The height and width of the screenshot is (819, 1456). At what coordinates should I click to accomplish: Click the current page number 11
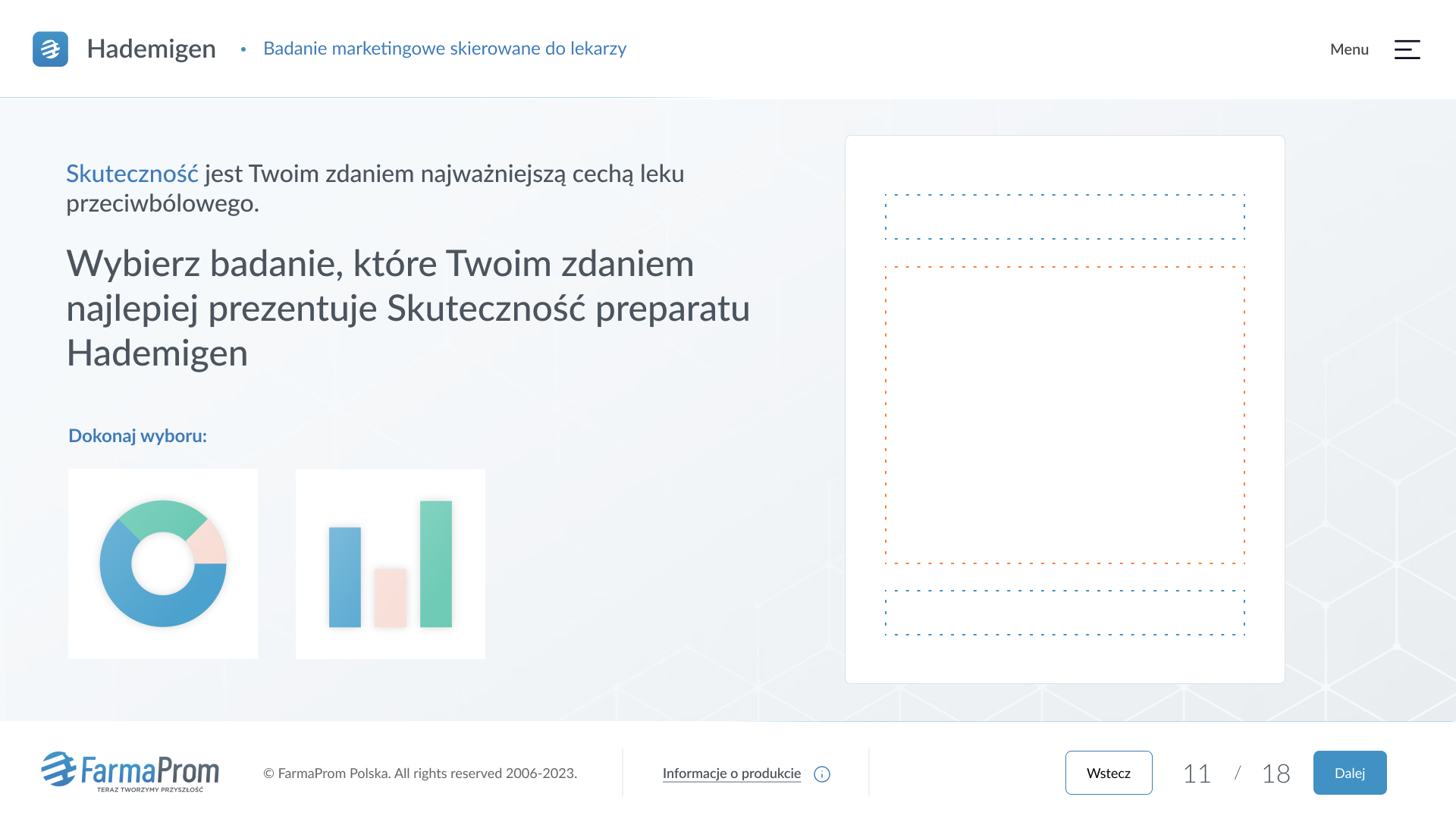point(1197,773)
